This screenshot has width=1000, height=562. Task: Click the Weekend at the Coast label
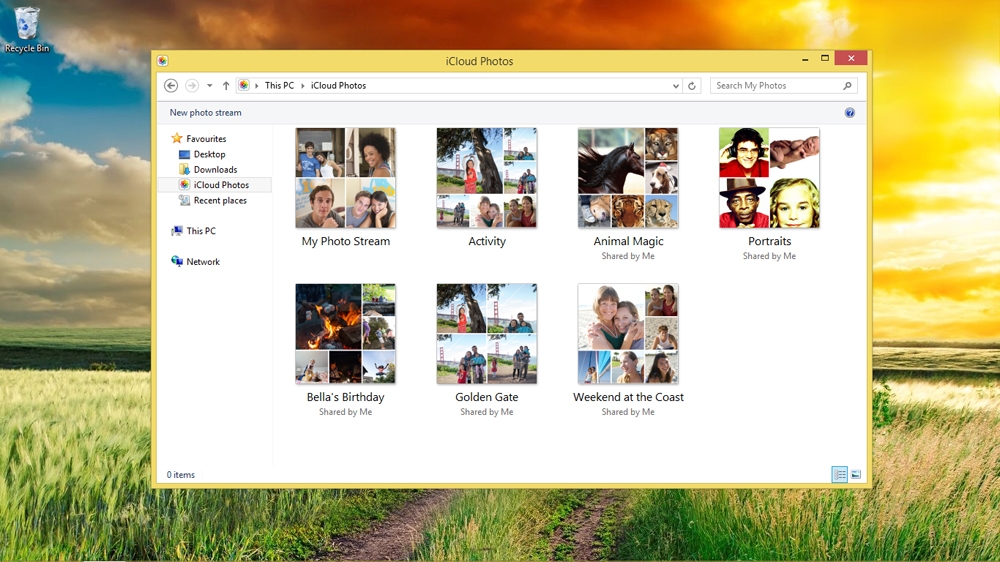628,397
